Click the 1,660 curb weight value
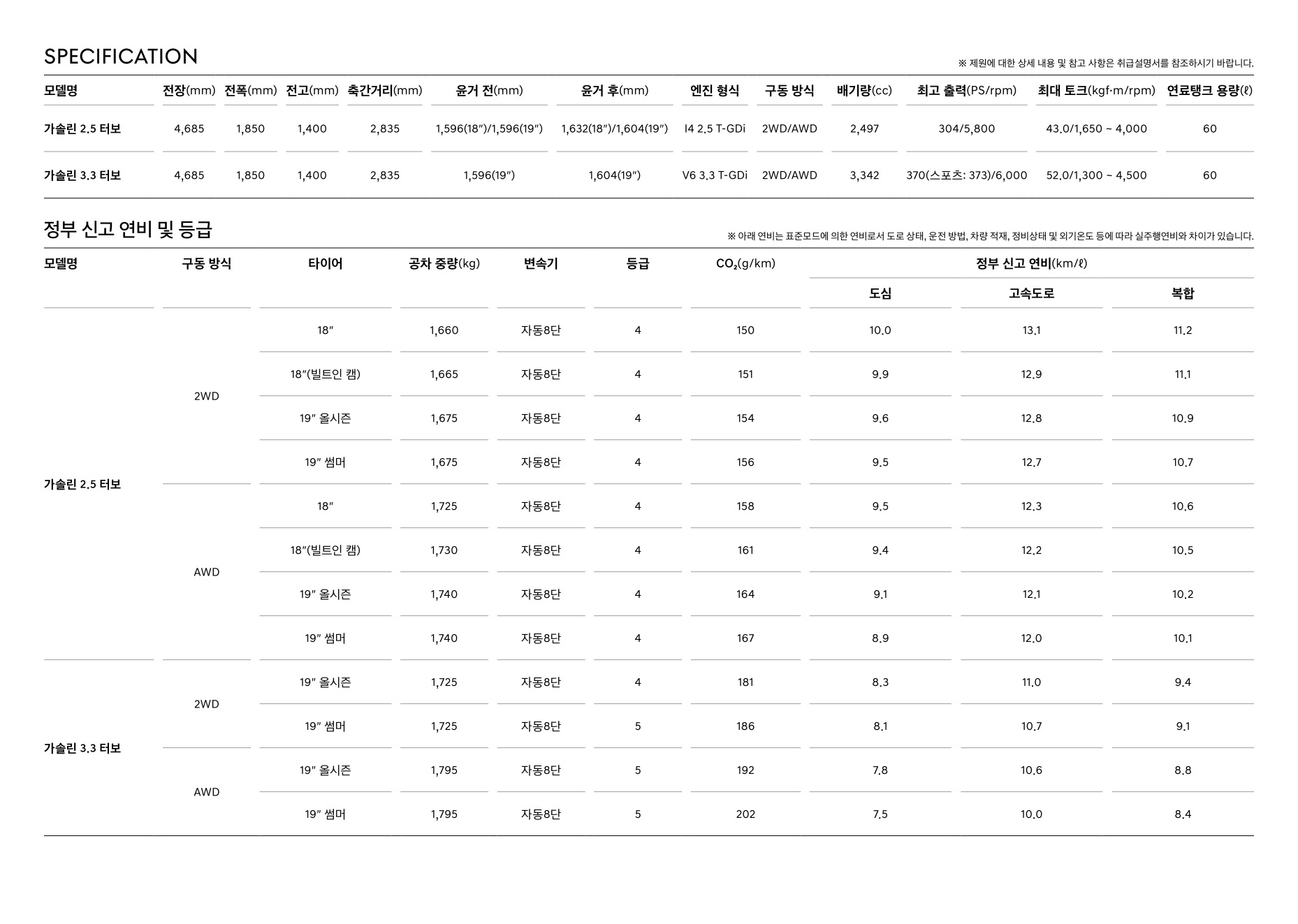 click(444, 330)
